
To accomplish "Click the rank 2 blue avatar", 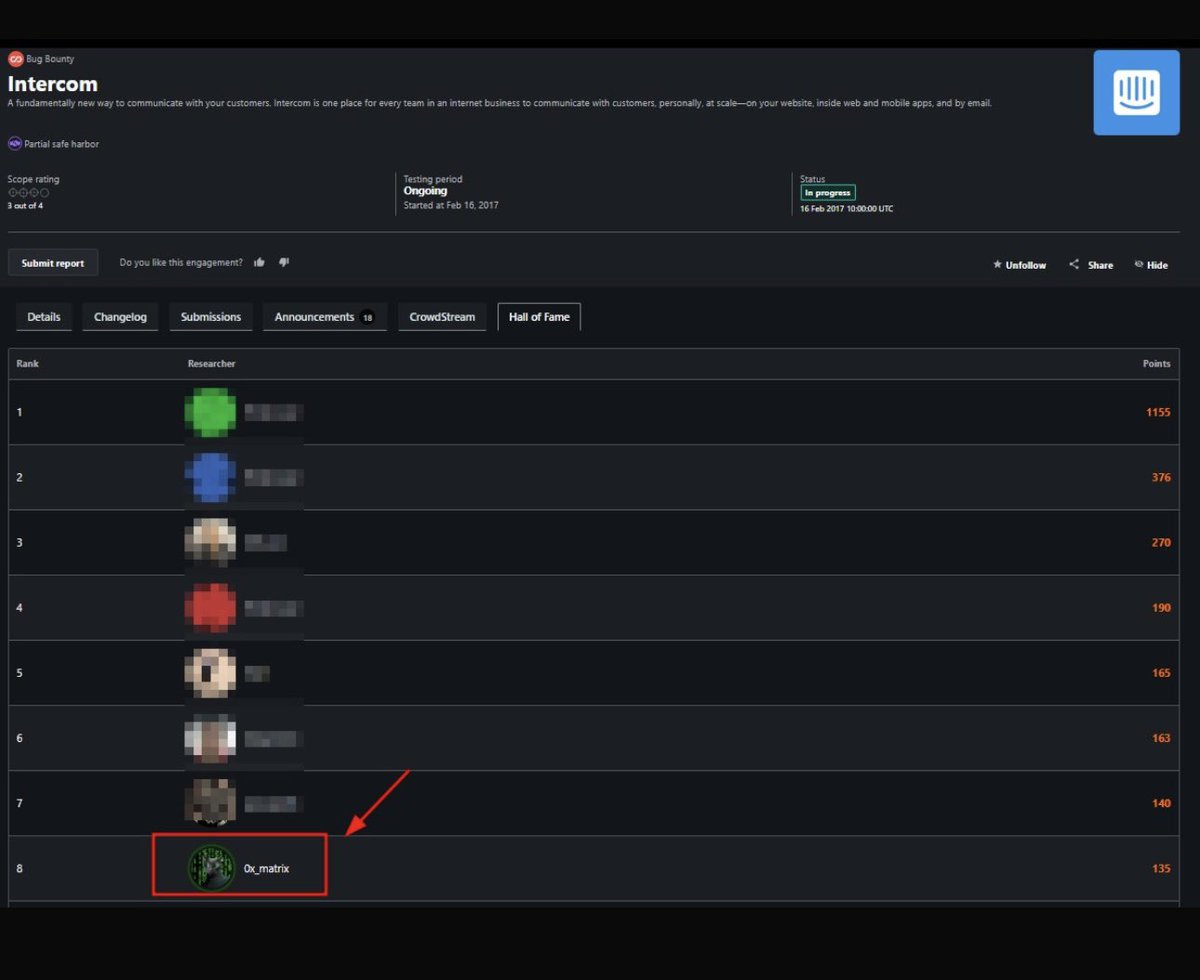I will [x=210, y=477].
